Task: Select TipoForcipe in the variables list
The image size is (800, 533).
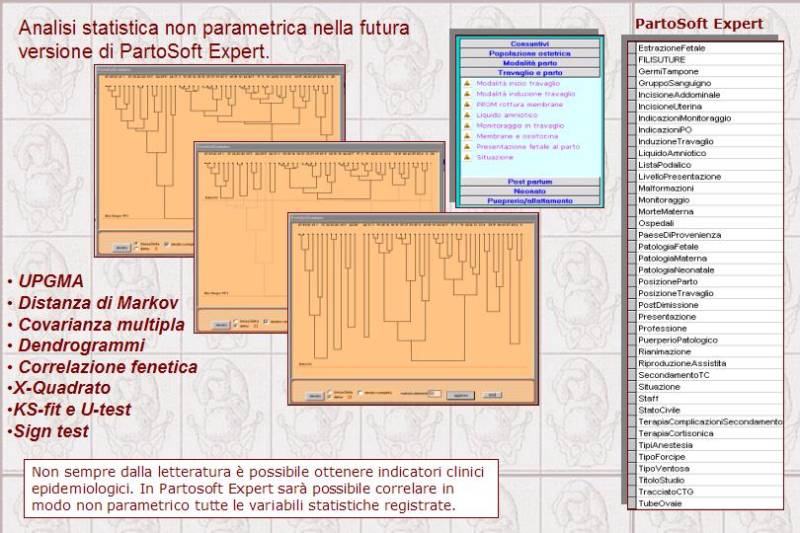Action: pos(710,457)
